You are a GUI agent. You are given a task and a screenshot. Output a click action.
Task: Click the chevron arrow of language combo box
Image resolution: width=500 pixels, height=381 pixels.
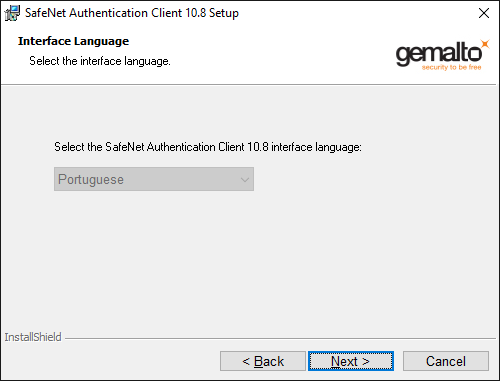[x=245, y=180]
